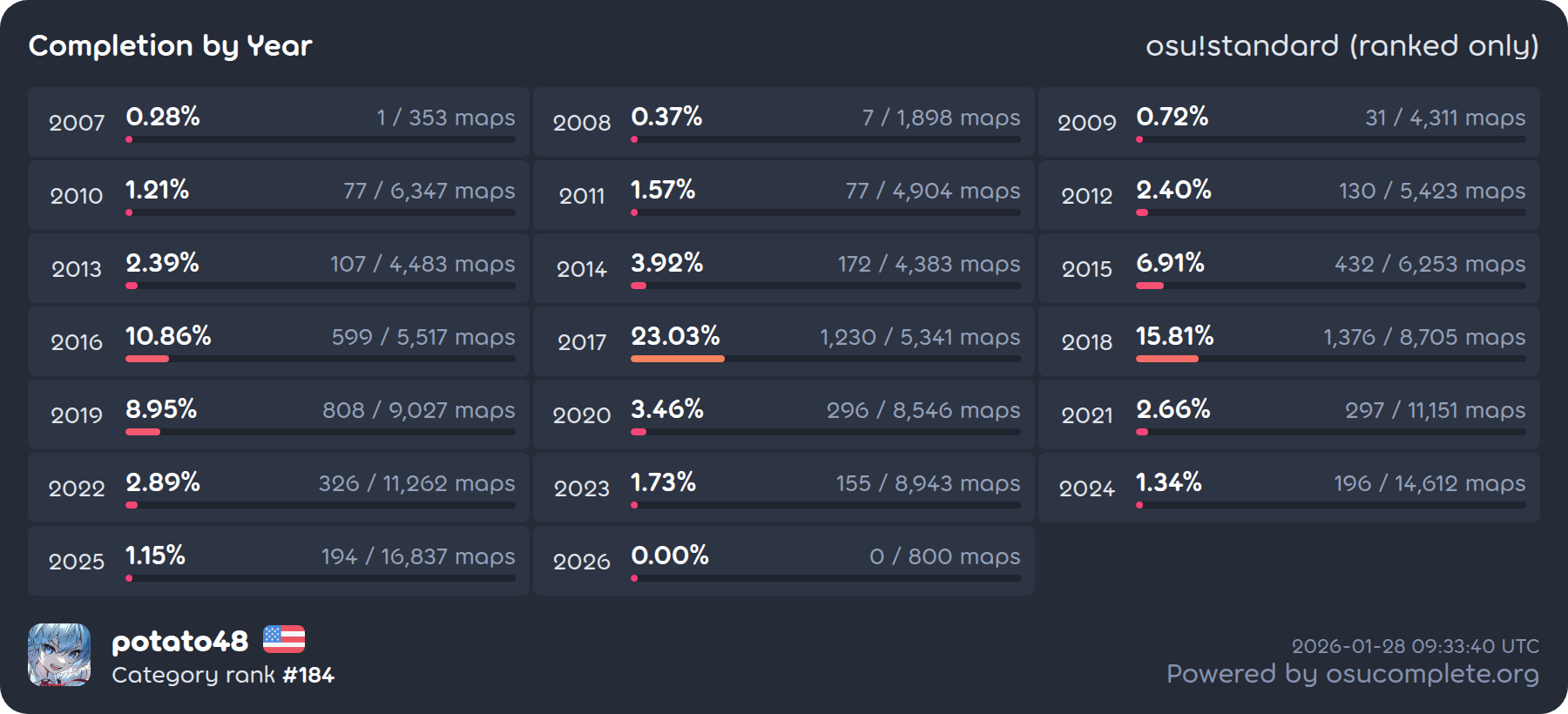1568x714 pixels.
Task: Click the UTC timestamp text
Action: click(1415, 646)
